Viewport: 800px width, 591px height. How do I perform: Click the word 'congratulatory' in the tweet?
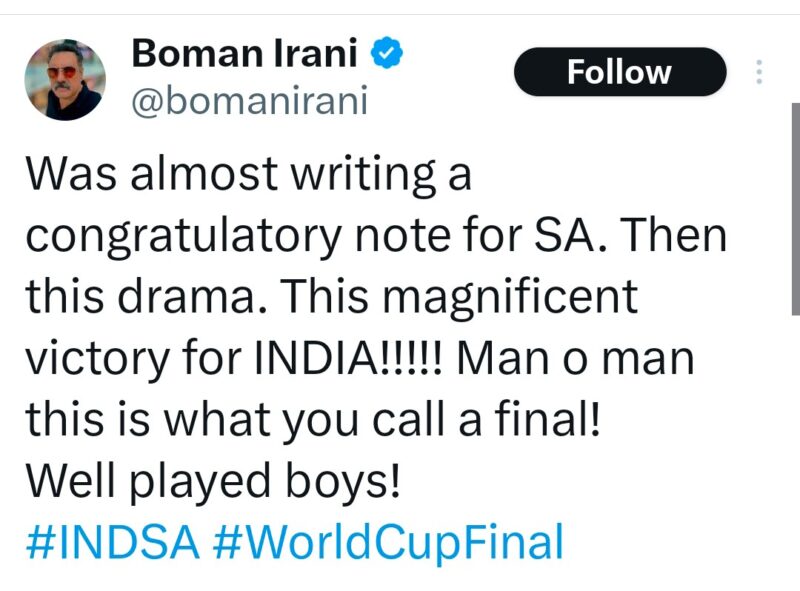click(184, 237)
